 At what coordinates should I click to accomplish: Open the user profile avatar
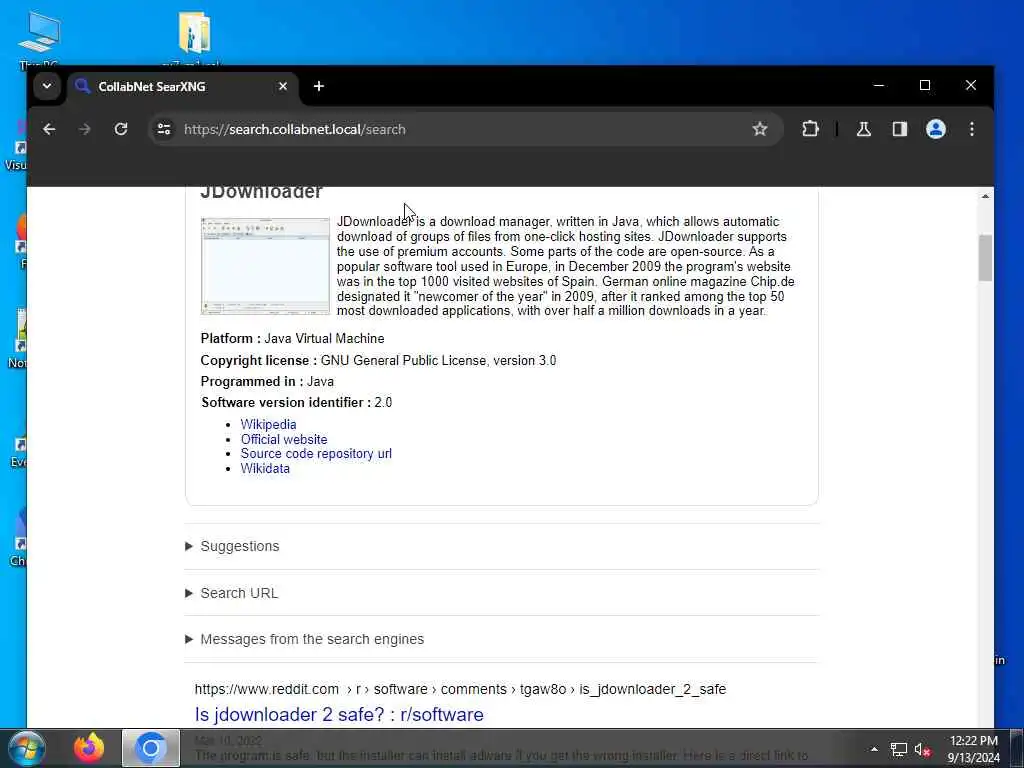coord(936,129)
